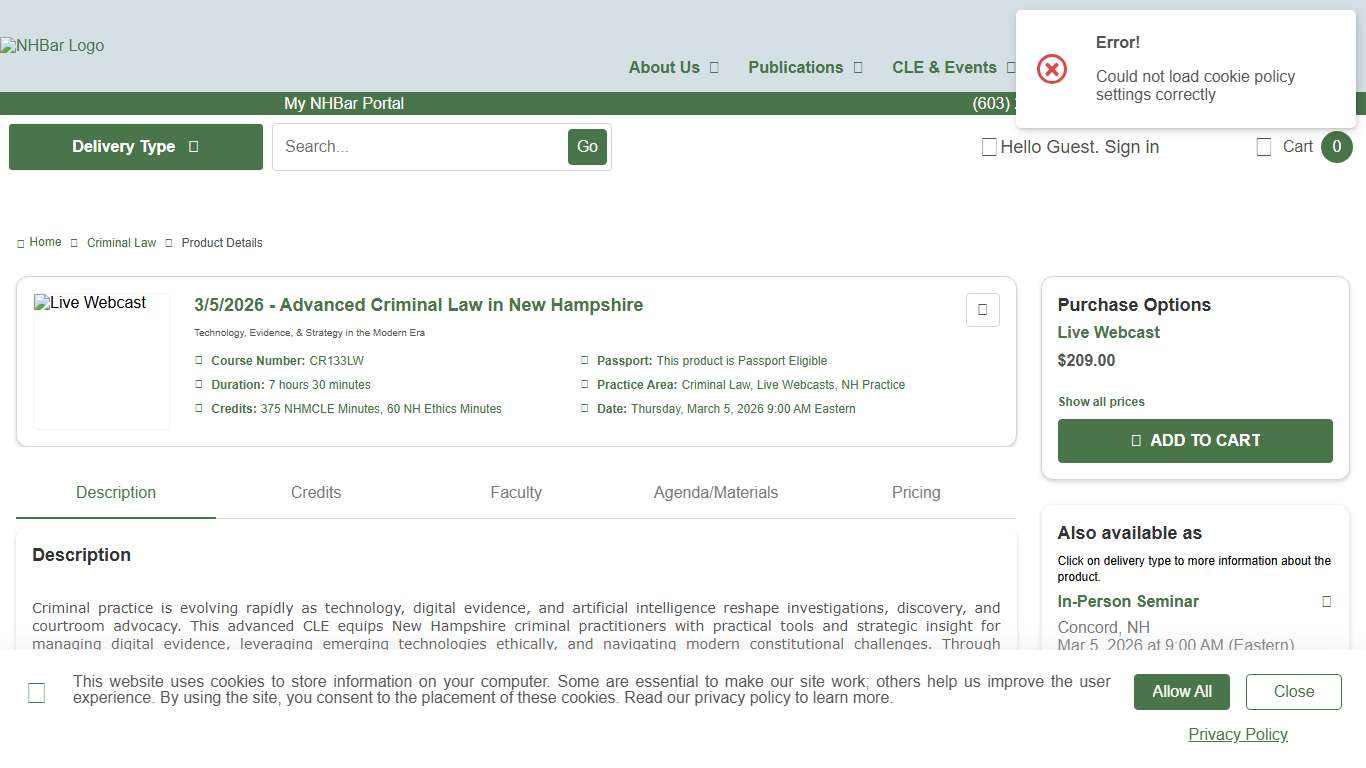Screen dimensions: 1366x768
Task: Open the Delivery Type dropdown
Action: tap(135, 146)
